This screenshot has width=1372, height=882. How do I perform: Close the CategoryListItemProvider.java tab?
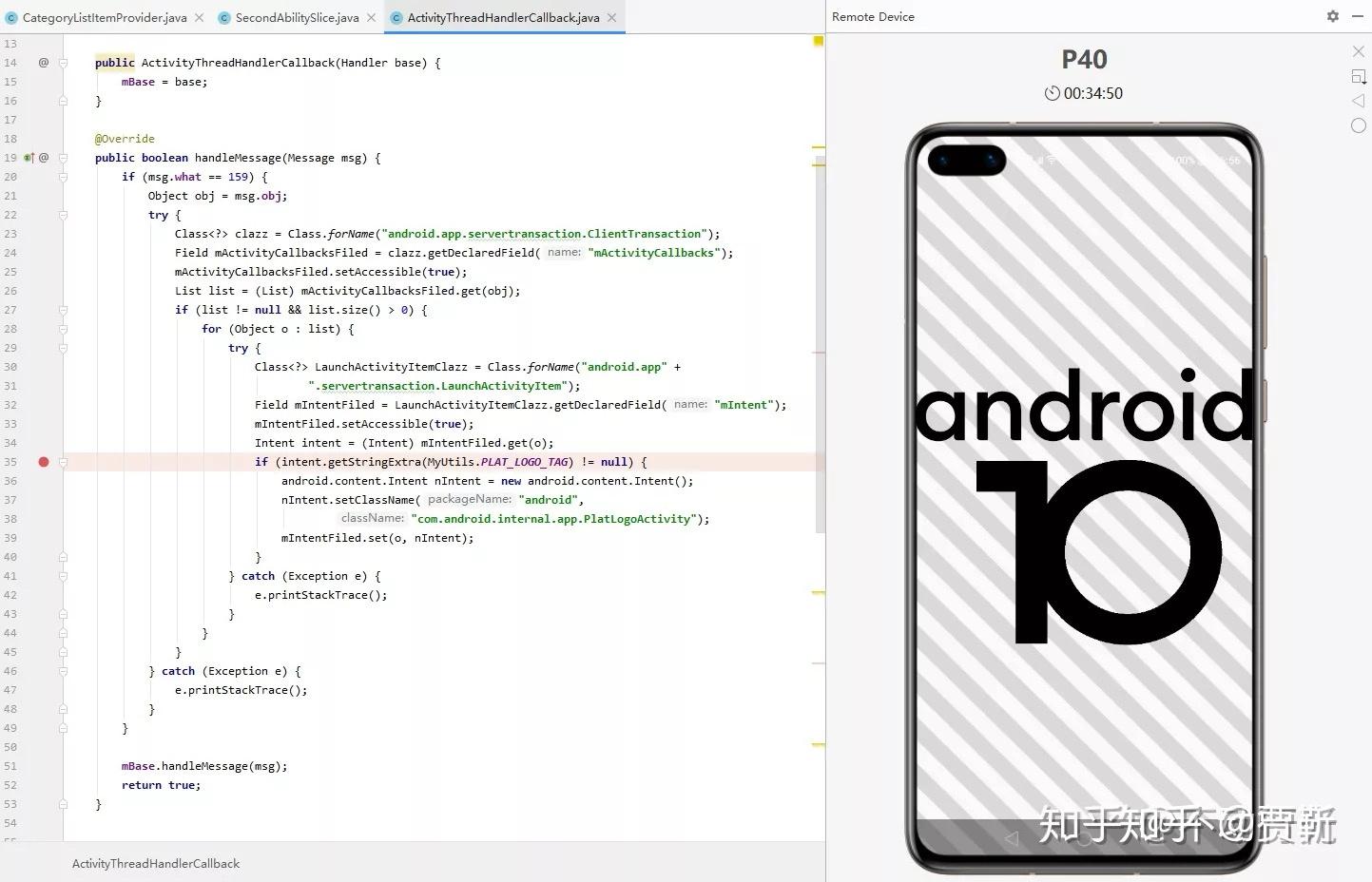tap(199, 18)
